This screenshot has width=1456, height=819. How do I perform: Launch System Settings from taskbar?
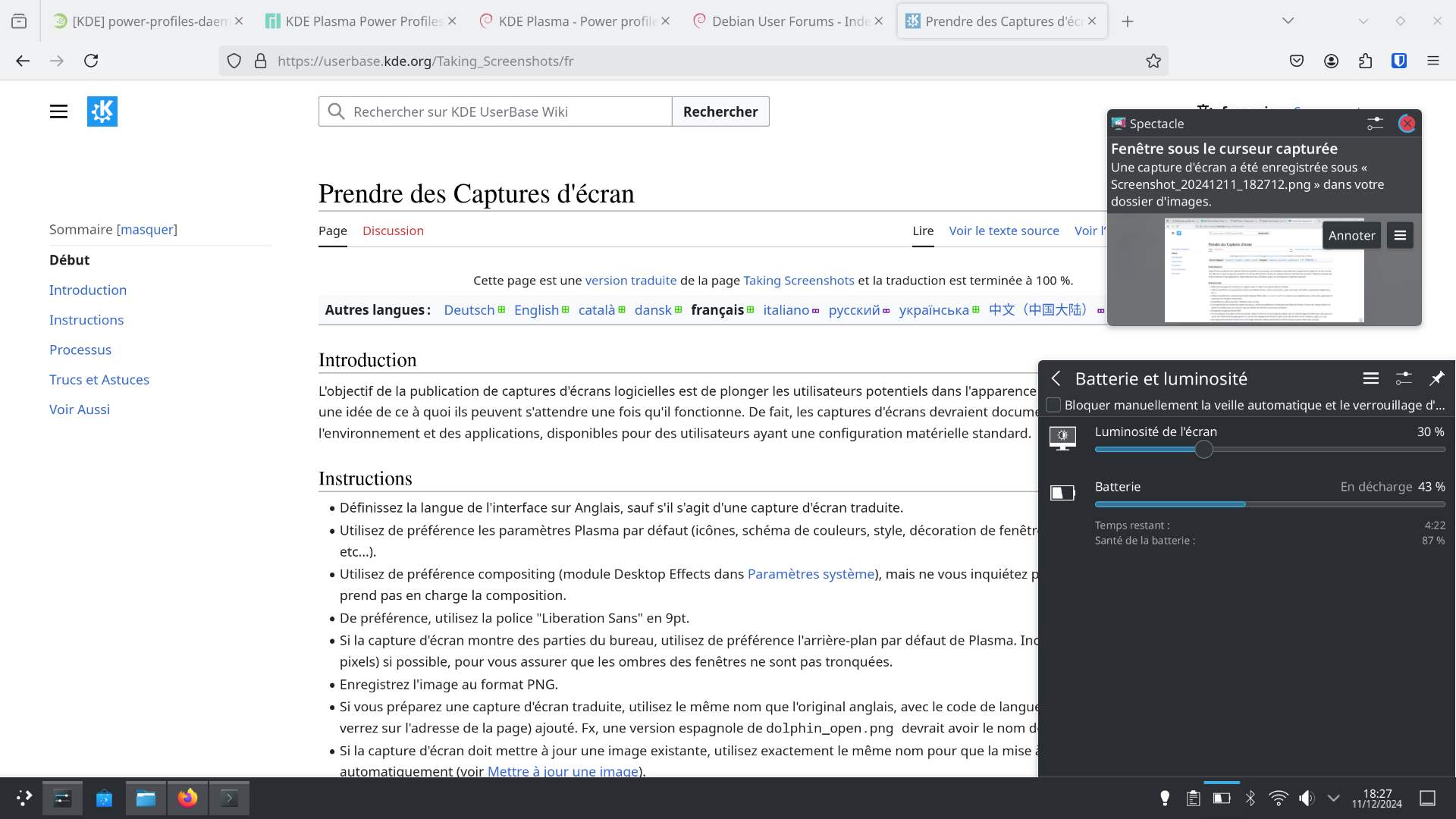coord(62,798)
